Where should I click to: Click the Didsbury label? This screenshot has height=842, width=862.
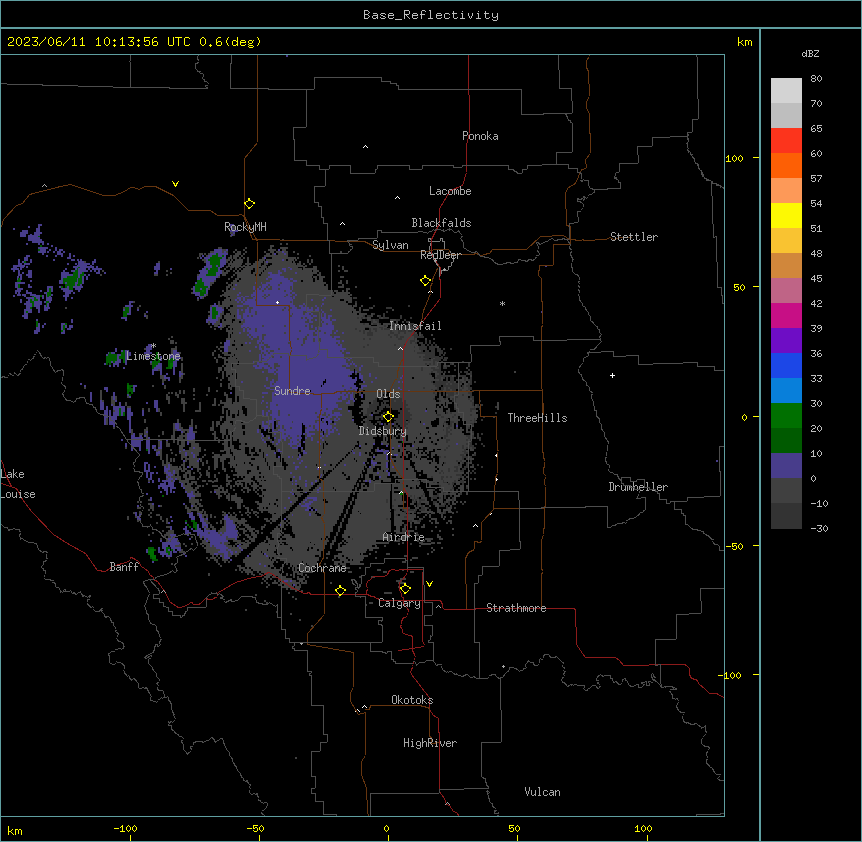click(383, 431)
